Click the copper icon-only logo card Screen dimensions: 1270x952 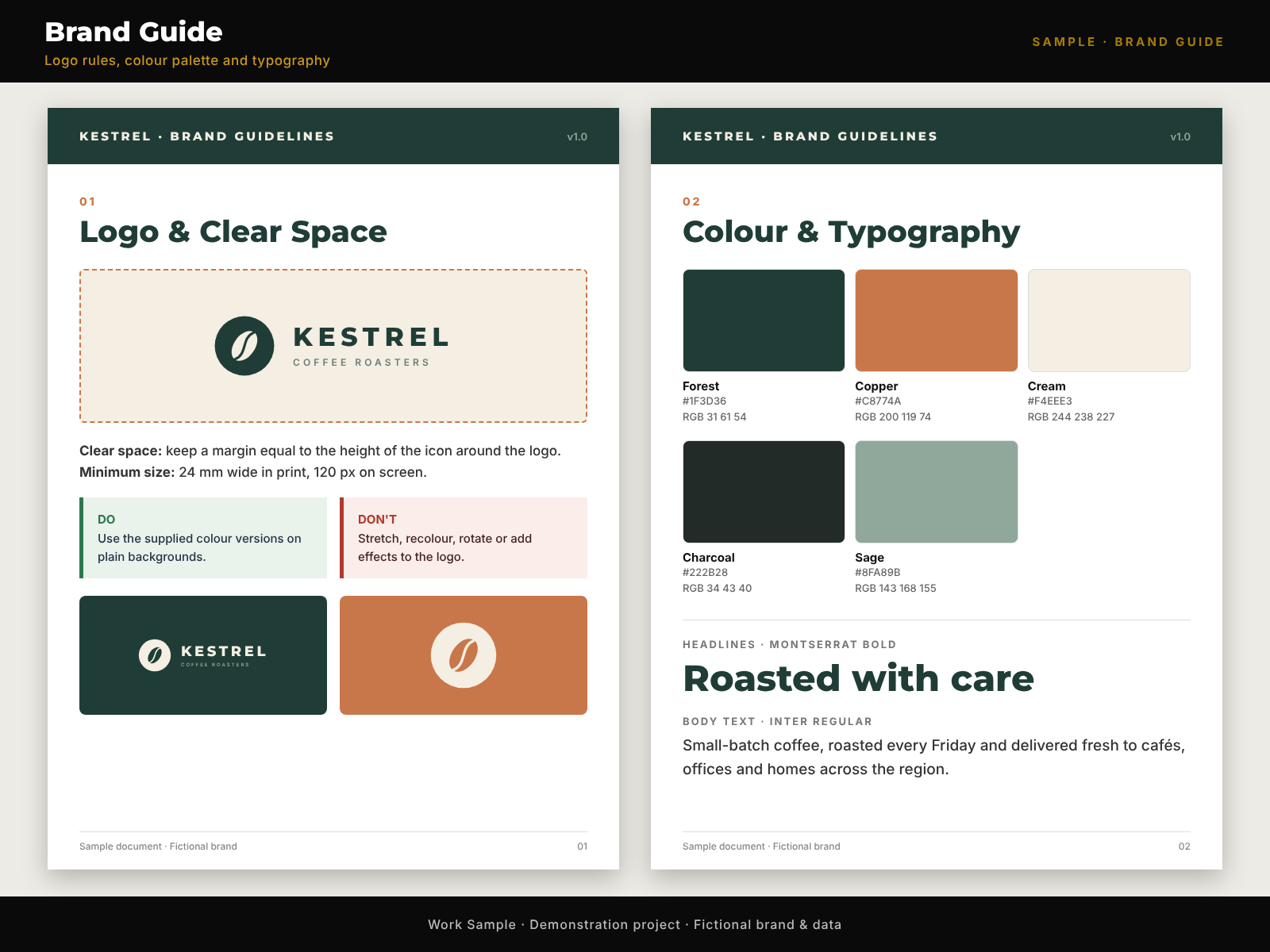464,655
